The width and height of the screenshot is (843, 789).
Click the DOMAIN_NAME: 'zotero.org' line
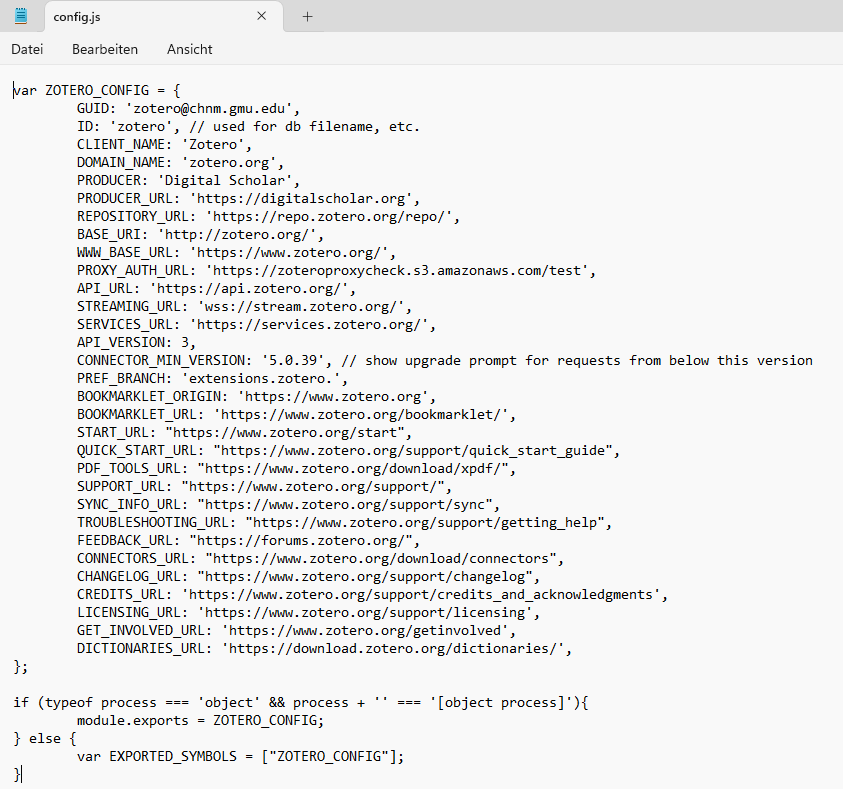coord(180,163)
